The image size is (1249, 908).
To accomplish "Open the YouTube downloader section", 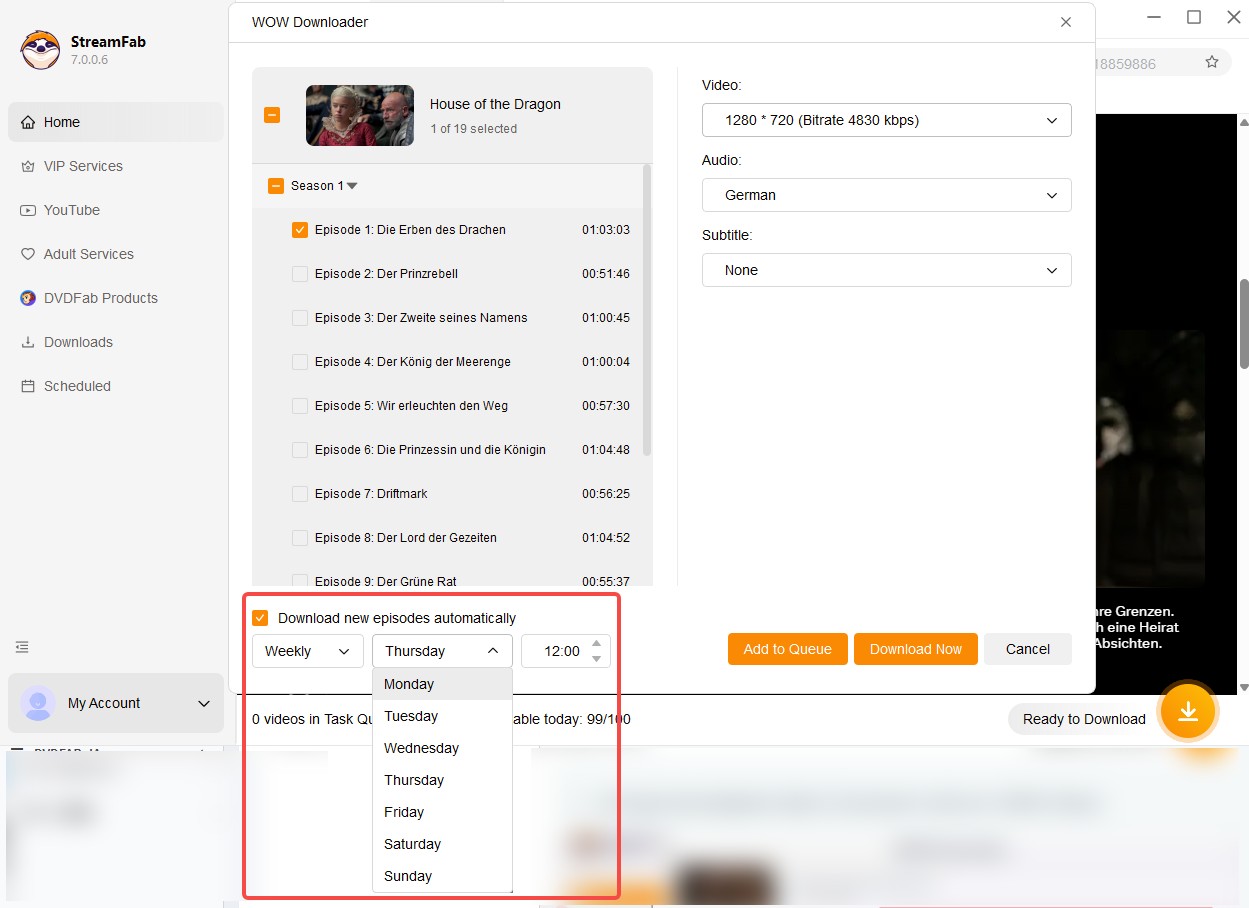I will tap(73, 210).
